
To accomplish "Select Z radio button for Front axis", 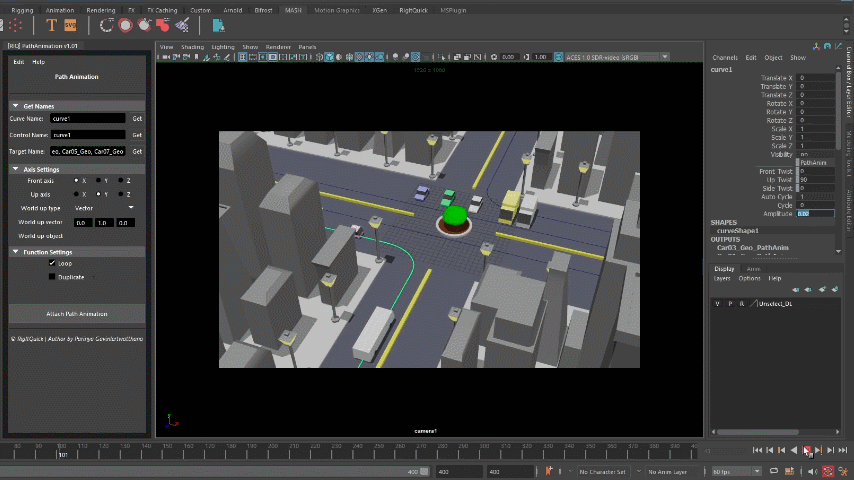I will (121, 180).
